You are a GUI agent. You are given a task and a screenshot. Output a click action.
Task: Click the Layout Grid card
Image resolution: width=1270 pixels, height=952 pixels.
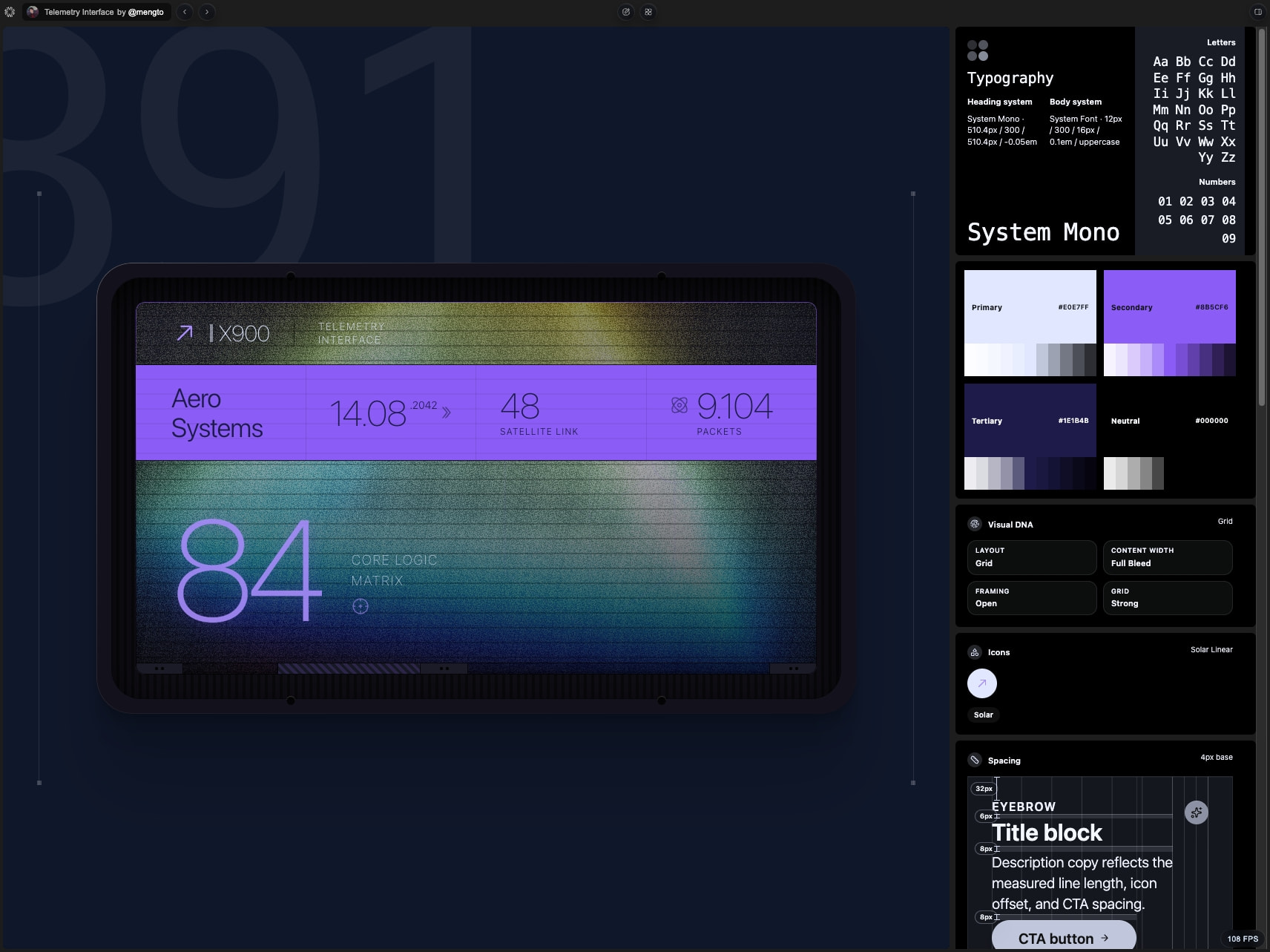pos(1032,557)
